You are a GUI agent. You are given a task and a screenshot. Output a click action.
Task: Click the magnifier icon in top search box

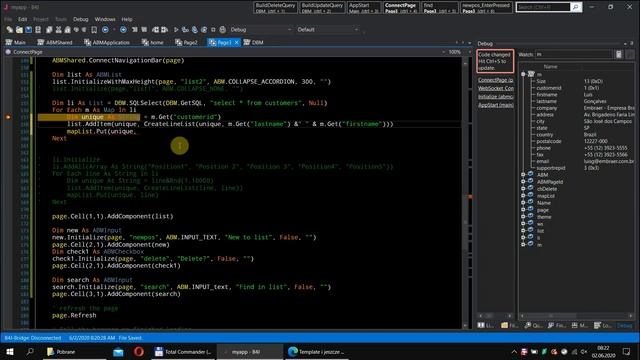pyautogui.click(x=576, y=7)
